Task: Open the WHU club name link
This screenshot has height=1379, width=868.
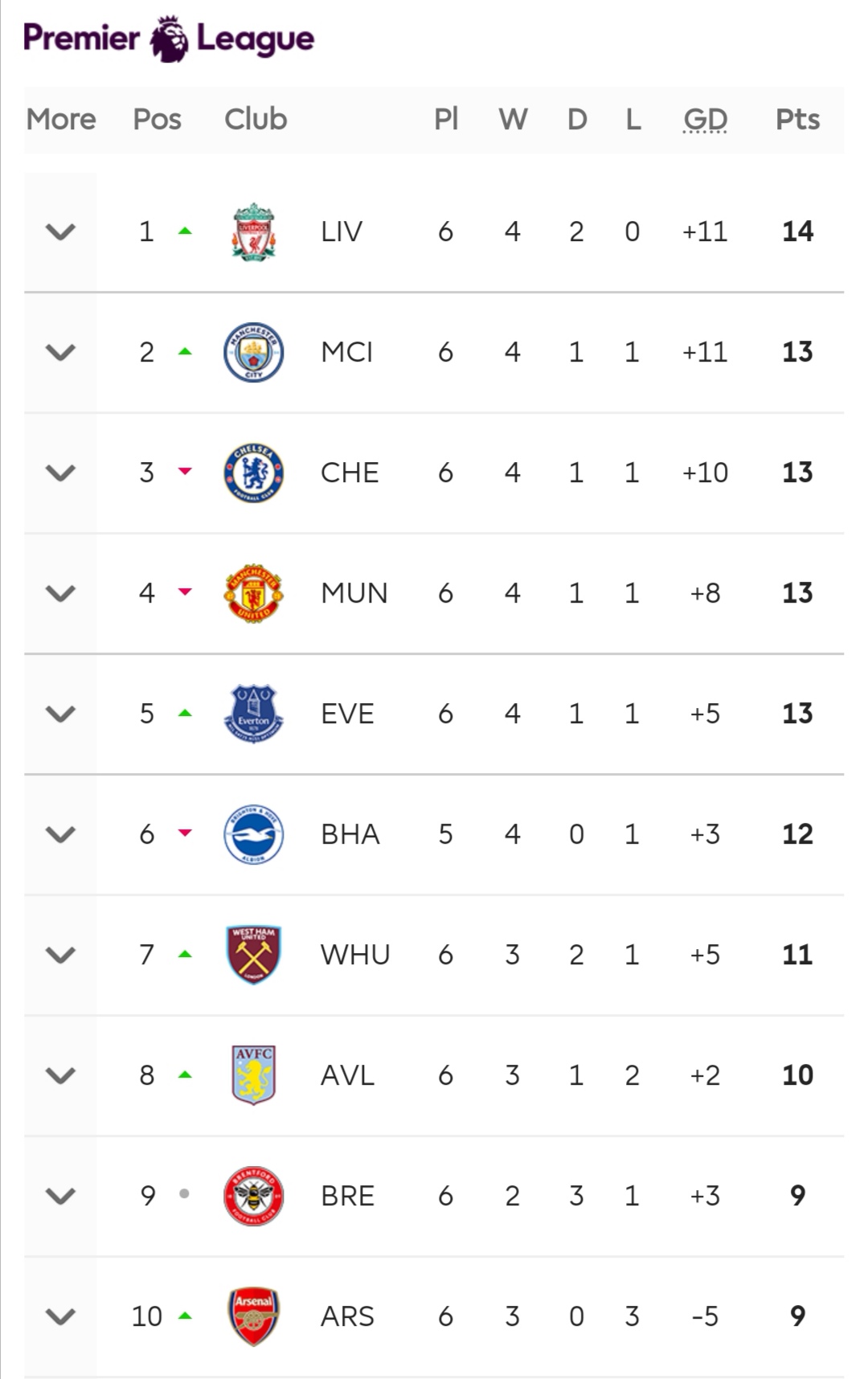Action: coord(355,955)
